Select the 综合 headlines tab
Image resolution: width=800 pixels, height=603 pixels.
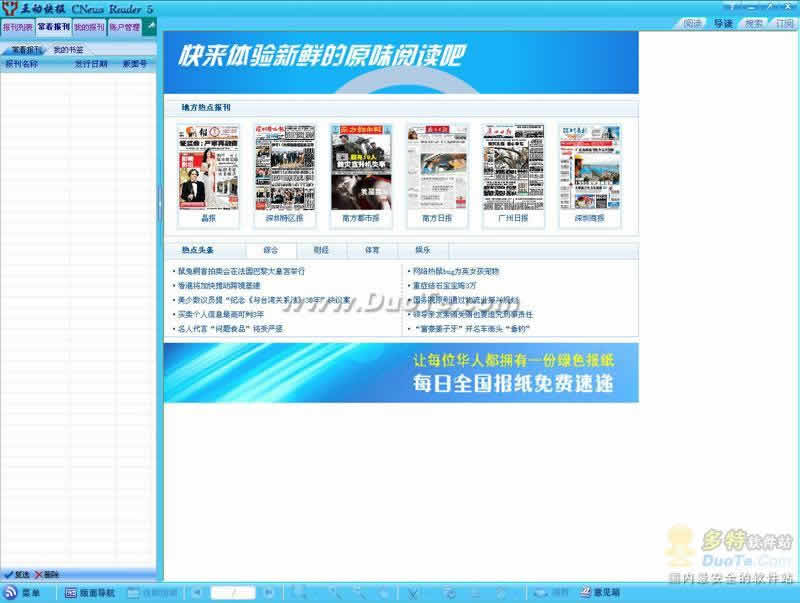coord(271,250)
